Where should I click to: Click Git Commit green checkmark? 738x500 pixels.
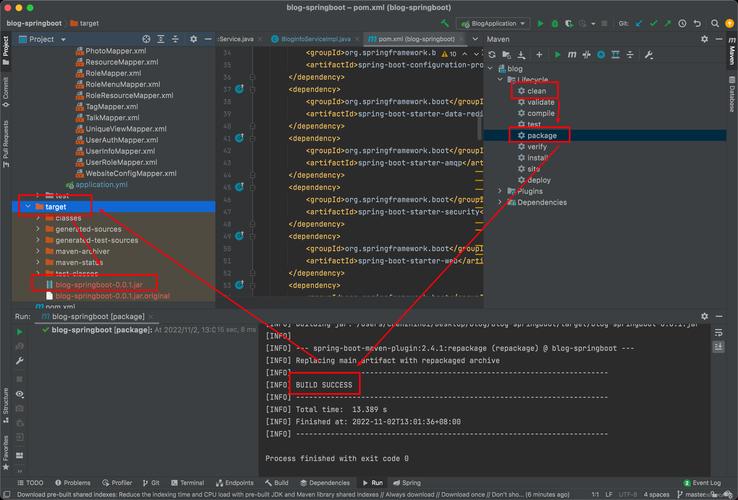(x=654, y=23)
